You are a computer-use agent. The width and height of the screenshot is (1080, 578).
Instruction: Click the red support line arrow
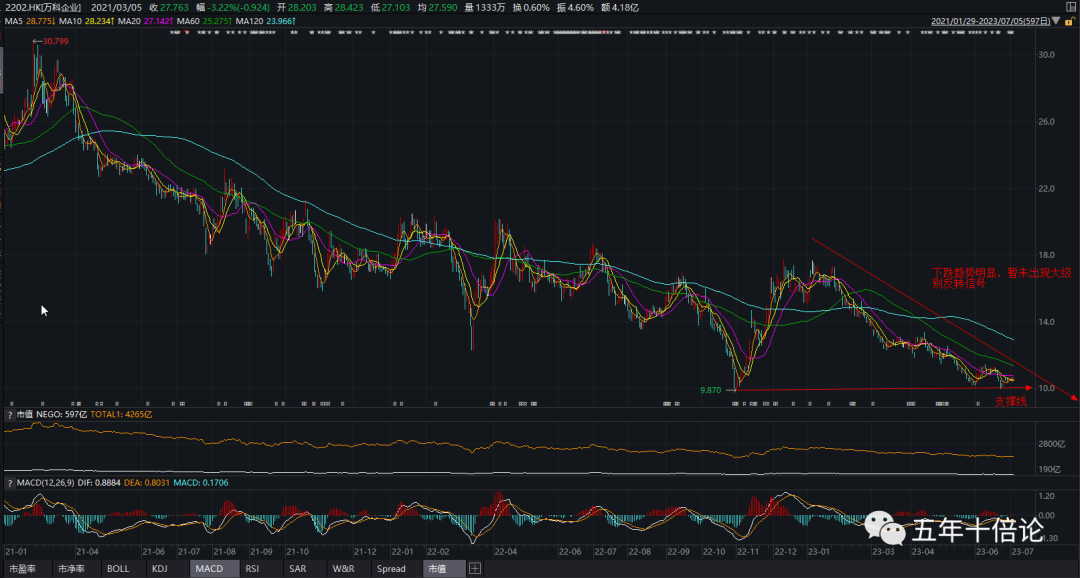pyautogui.click(x=1028, y=389)
